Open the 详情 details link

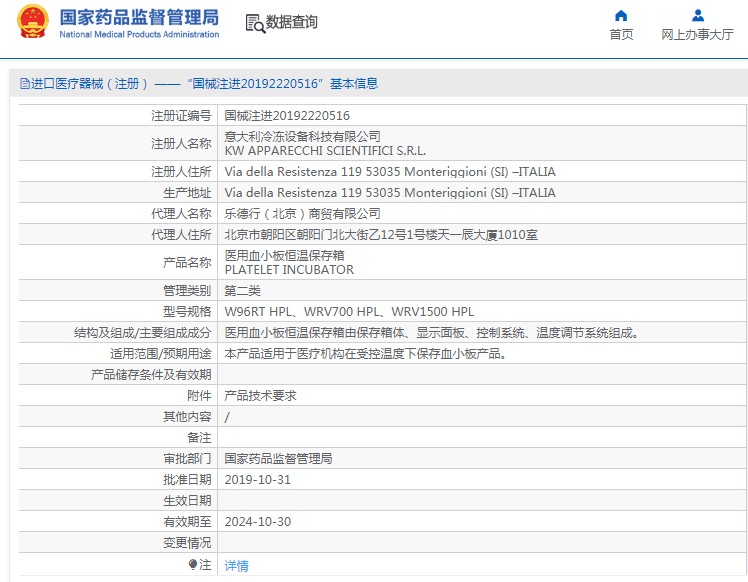237,566
